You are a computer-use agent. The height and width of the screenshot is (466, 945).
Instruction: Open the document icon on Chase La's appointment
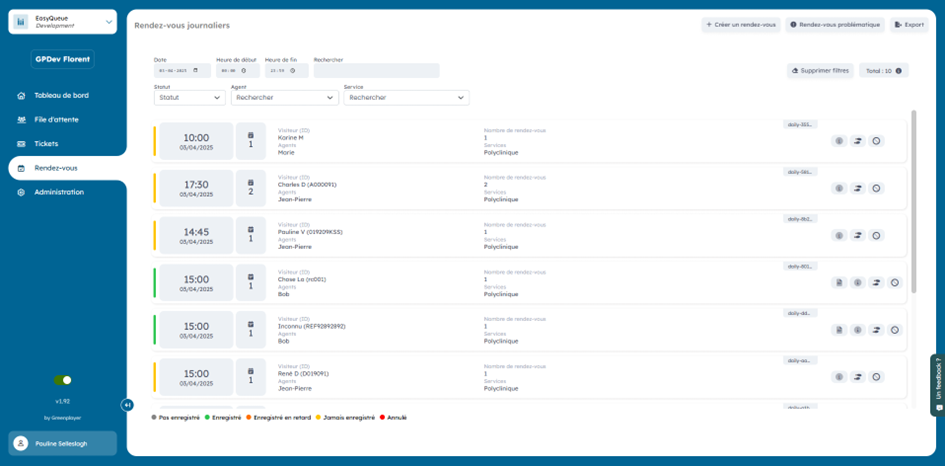click(839, 283)
